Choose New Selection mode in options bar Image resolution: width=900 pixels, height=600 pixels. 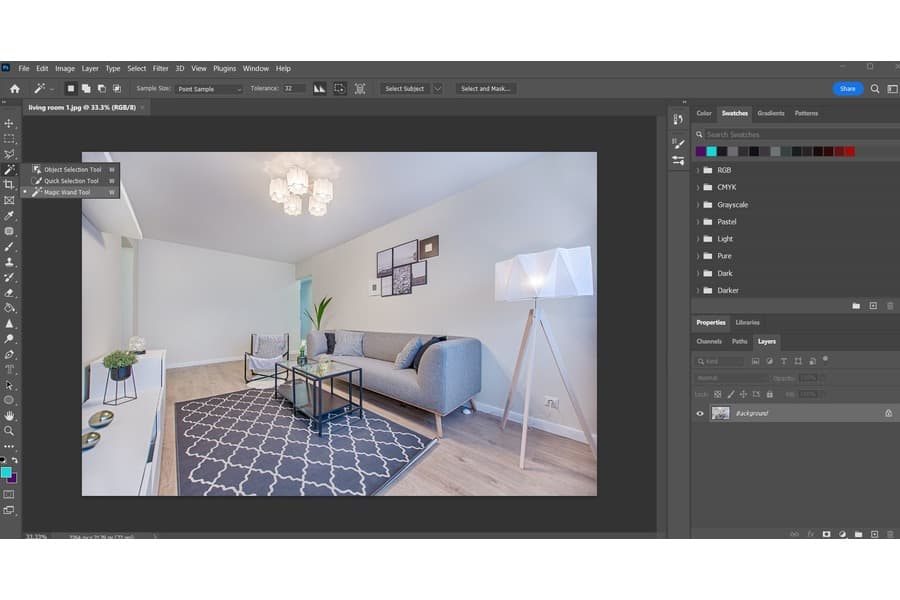[71, 88]
